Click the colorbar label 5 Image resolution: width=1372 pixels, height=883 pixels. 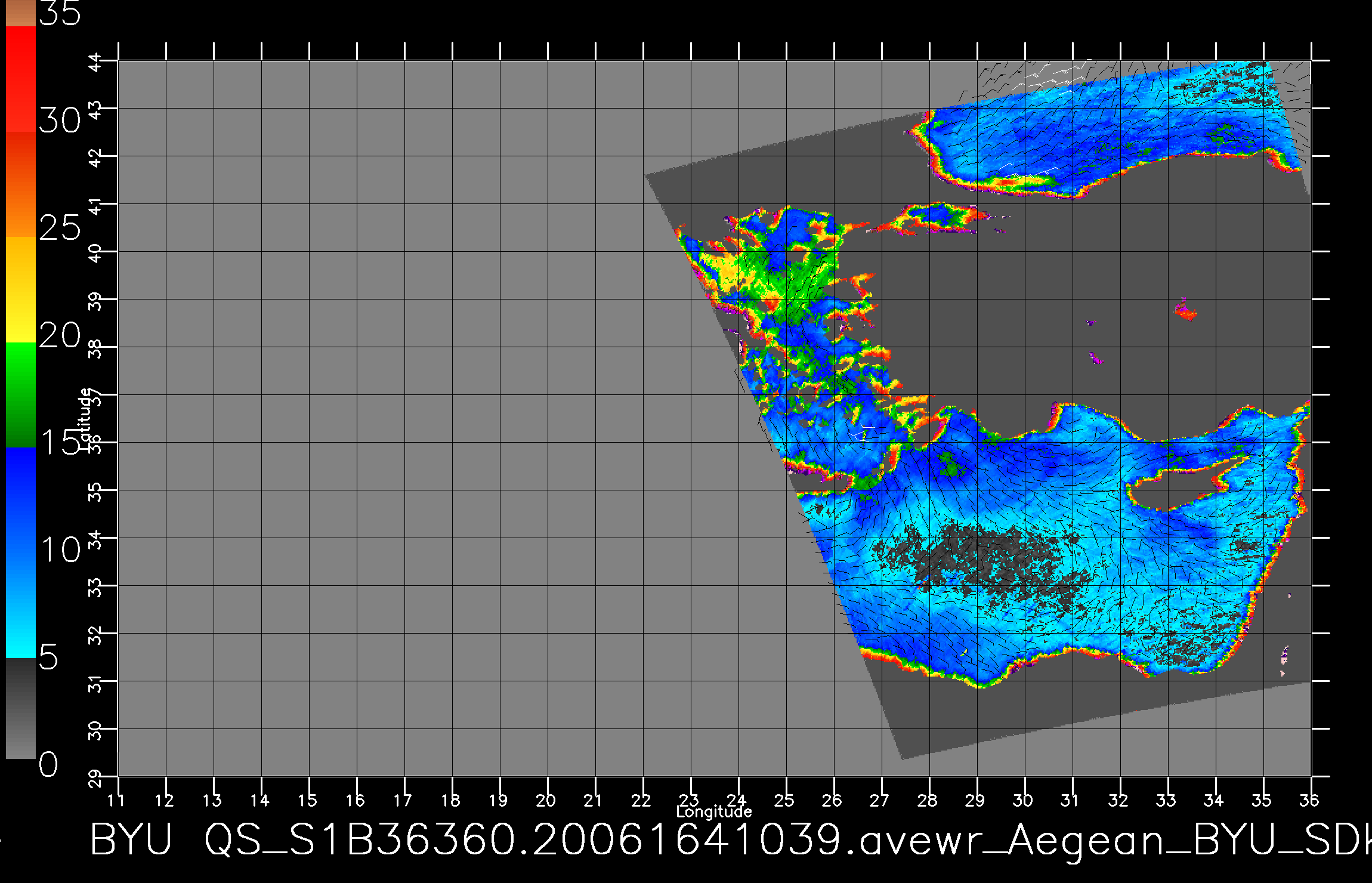(x=49, y=657)
